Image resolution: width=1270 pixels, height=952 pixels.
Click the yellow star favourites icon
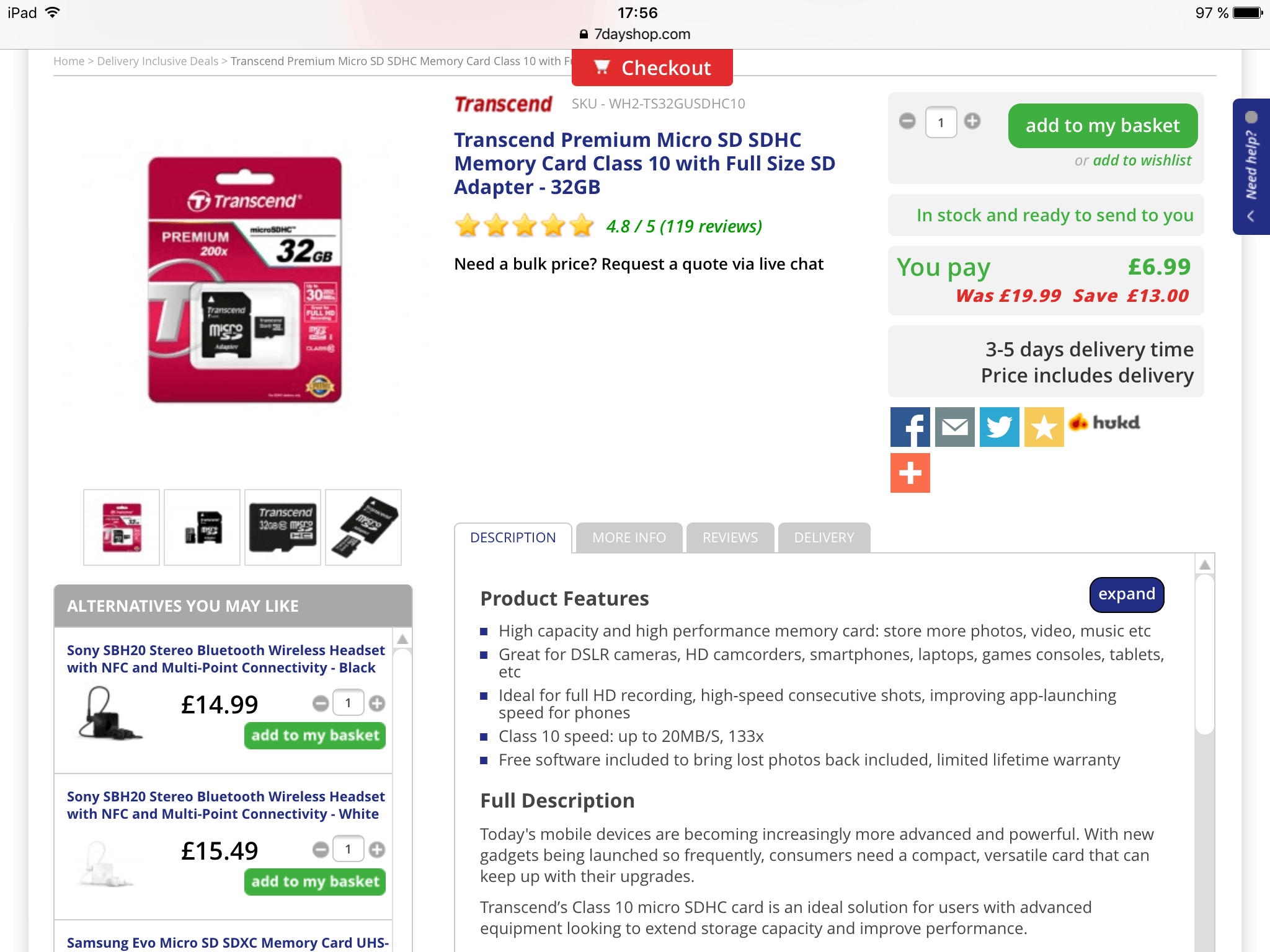tap(1044, 427)
